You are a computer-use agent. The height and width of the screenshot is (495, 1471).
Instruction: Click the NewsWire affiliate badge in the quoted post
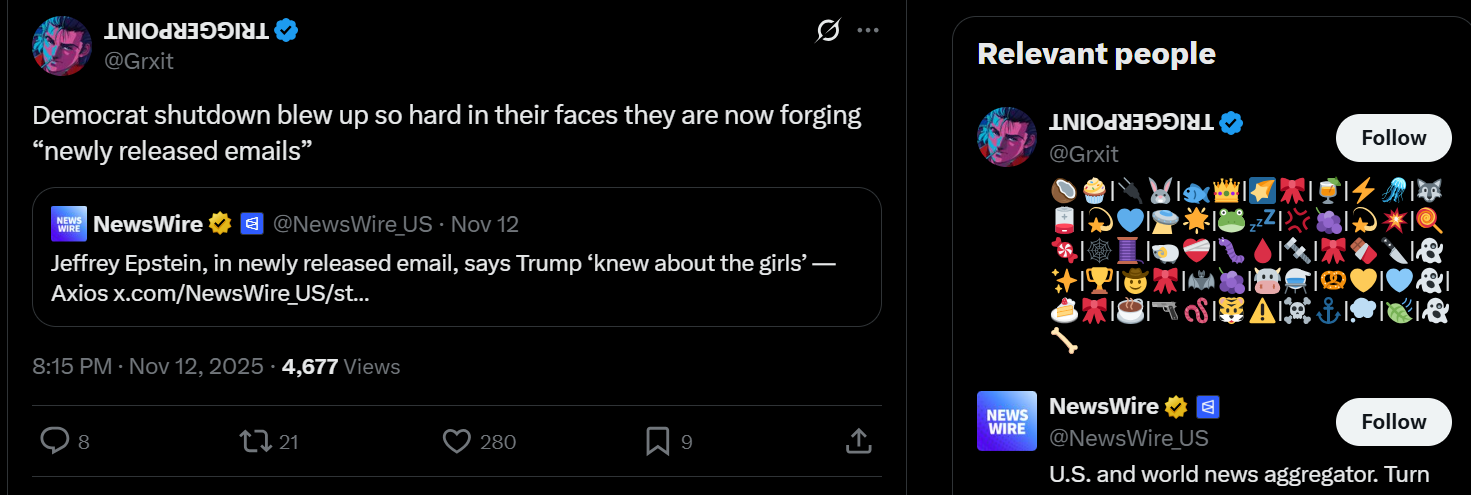tap(251, 224)
